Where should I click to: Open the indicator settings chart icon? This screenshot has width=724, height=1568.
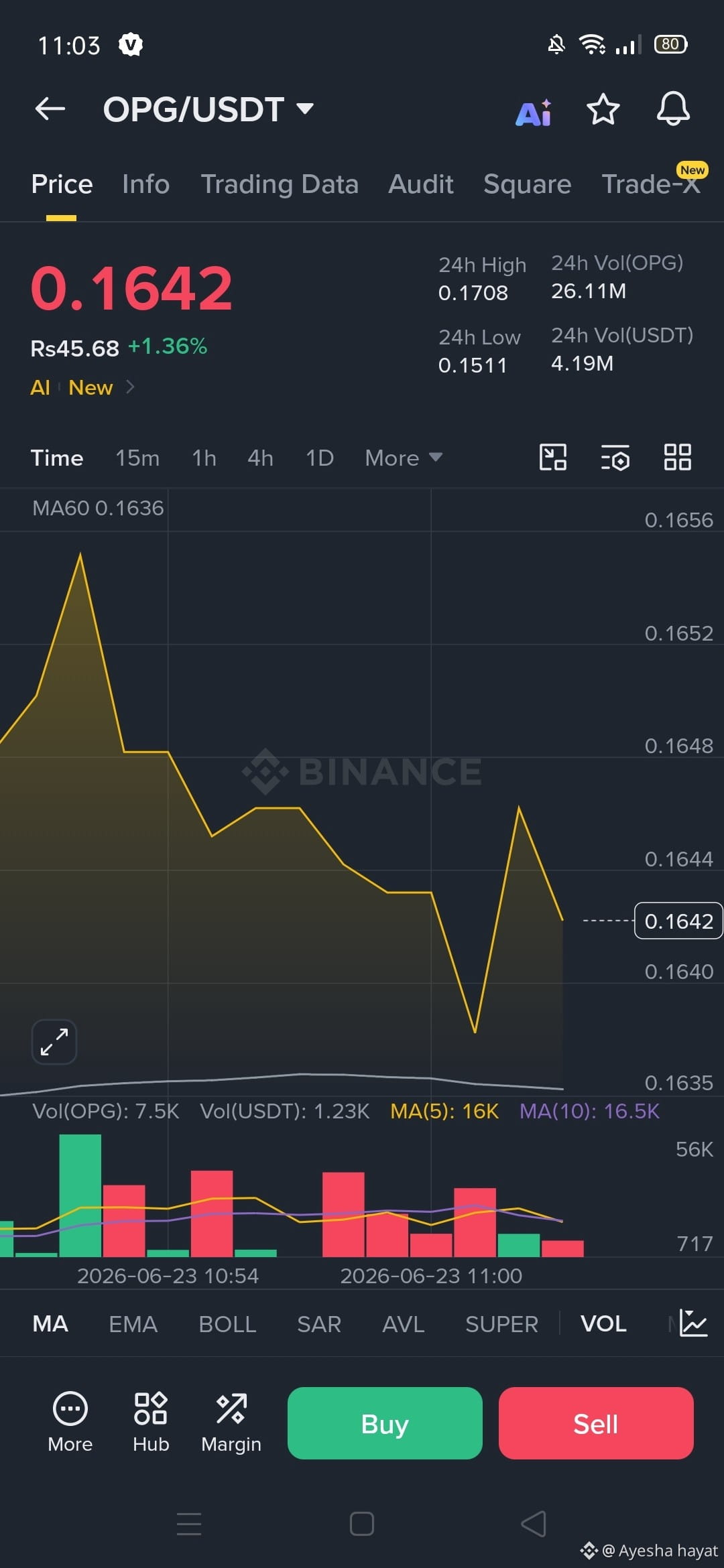pyautogui.click(x=693, y=1323)
